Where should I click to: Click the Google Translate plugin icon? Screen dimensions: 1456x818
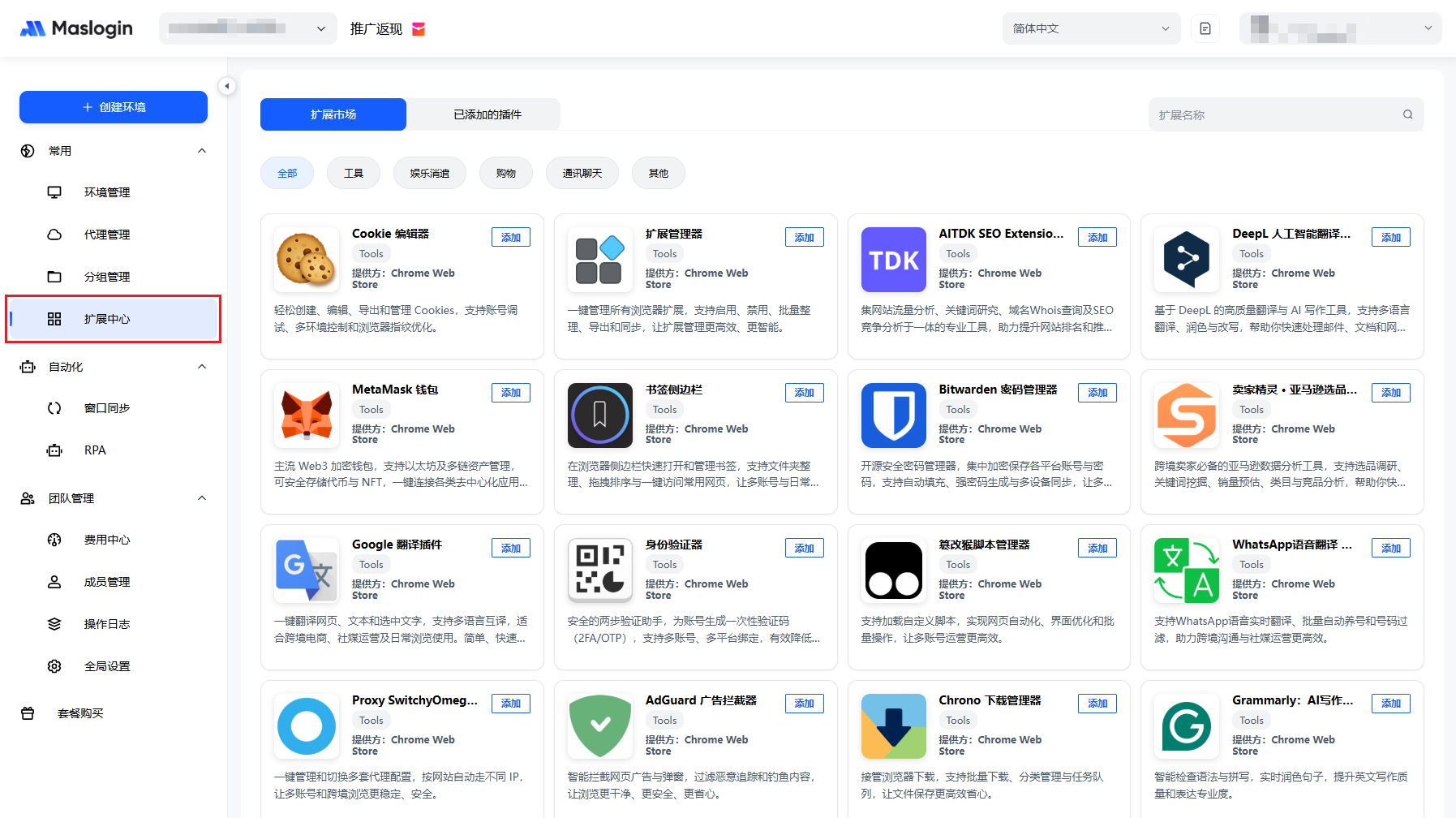coord(307,570)
